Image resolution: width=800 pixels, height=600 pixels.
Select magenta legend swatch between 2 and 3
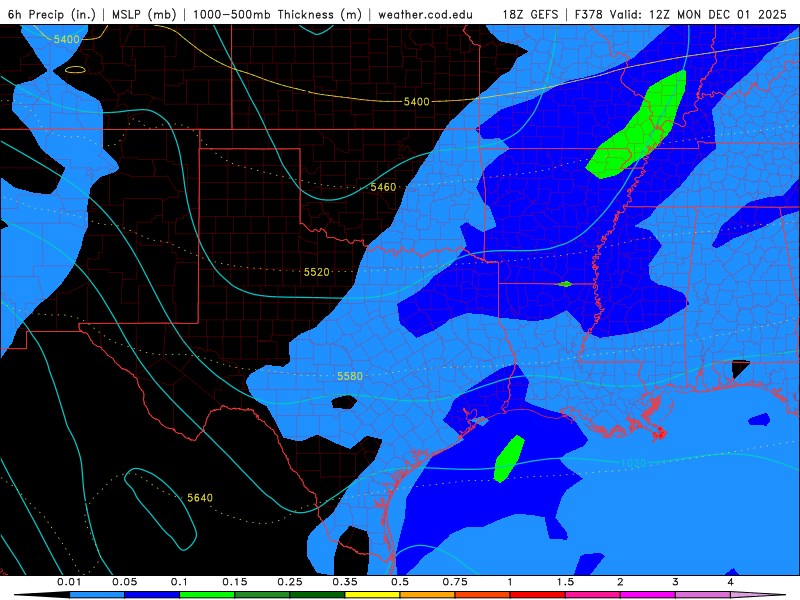pyautogui.click(x=648, y=595)
